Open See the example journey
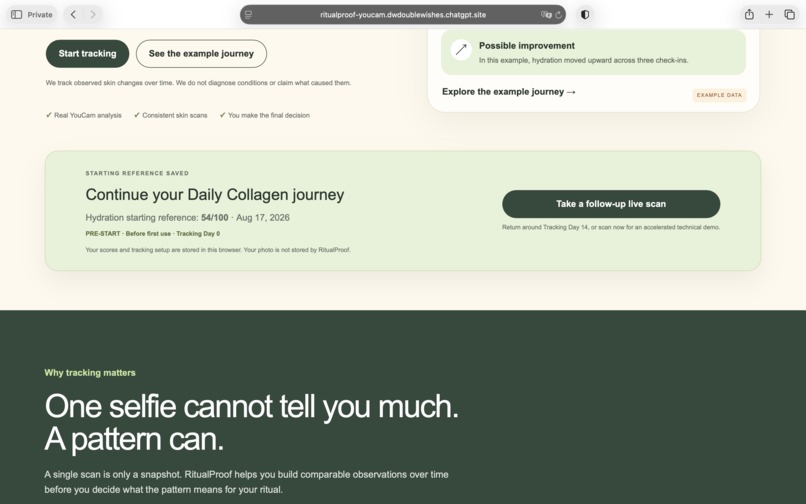806x504 pixels. (202, 53)
